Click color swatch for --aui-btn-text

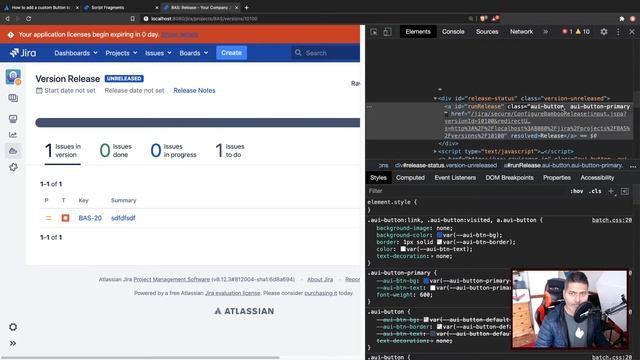click(x=403, y=249)
